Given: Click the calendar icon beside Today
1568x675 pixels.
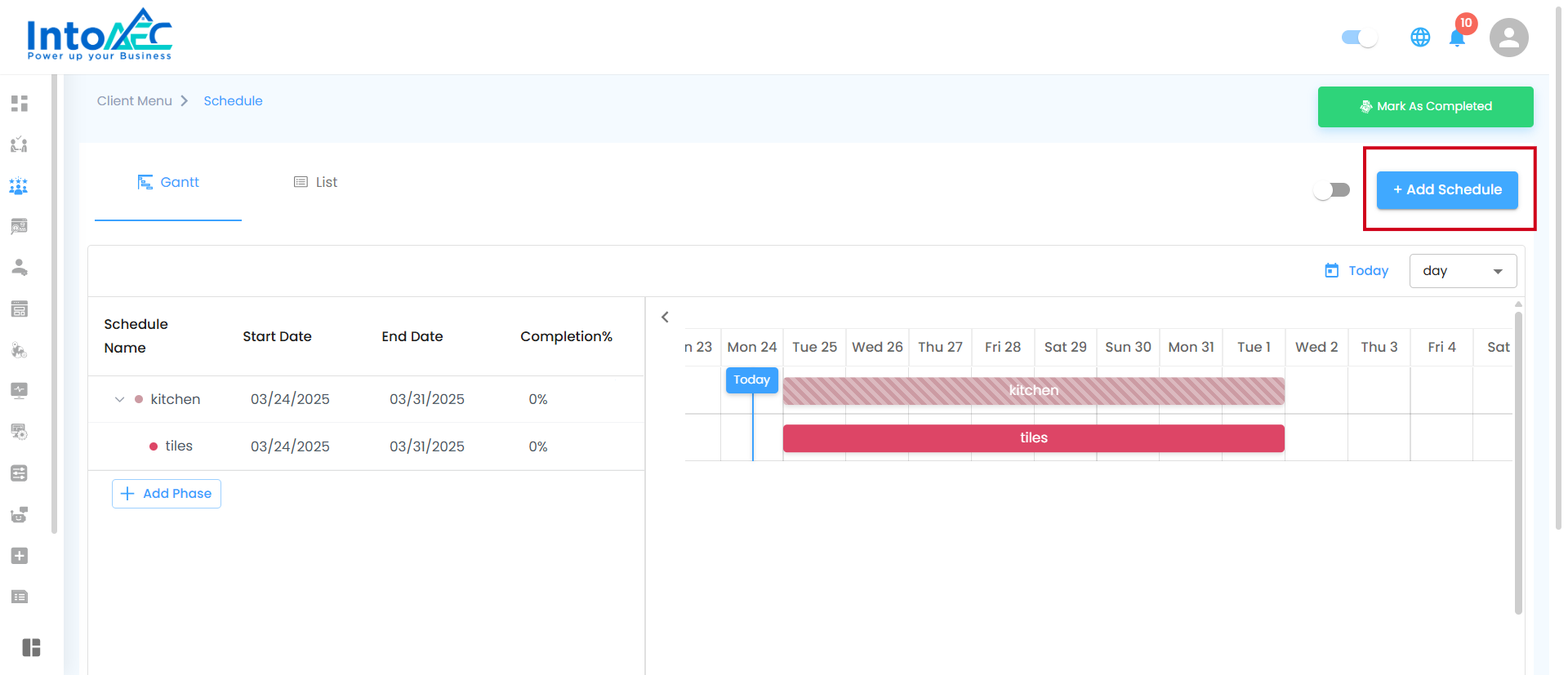Looking at the screenshot, I should (x=1331, y=270).
